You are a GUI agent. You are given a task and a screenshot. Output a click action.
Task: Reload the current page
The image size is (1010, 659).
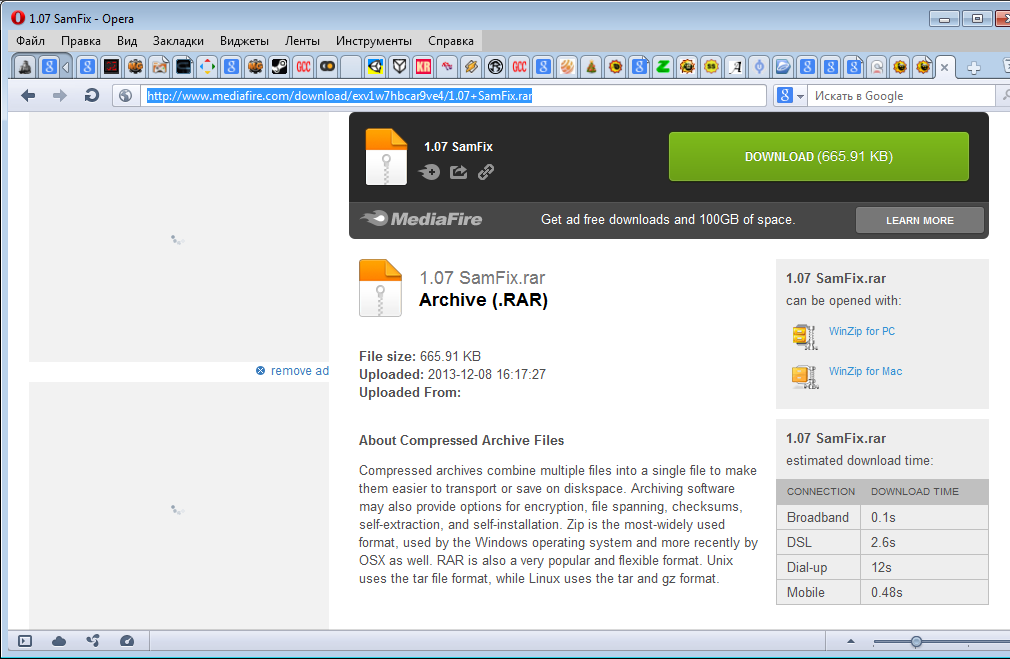coord(91,96)
